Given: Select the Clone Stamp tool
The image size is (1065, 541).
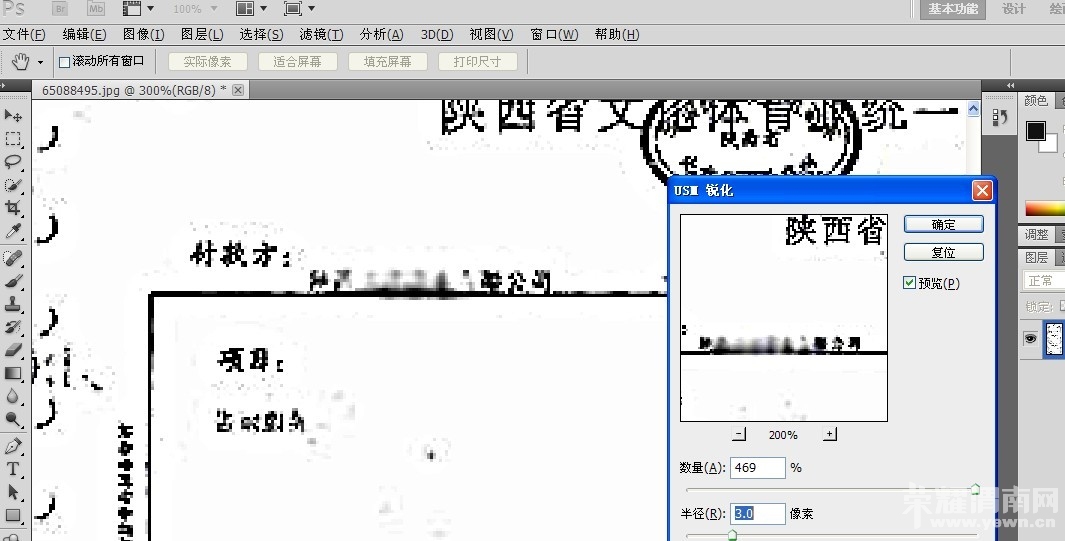Looking at the screenshot, I should point(14,304).
